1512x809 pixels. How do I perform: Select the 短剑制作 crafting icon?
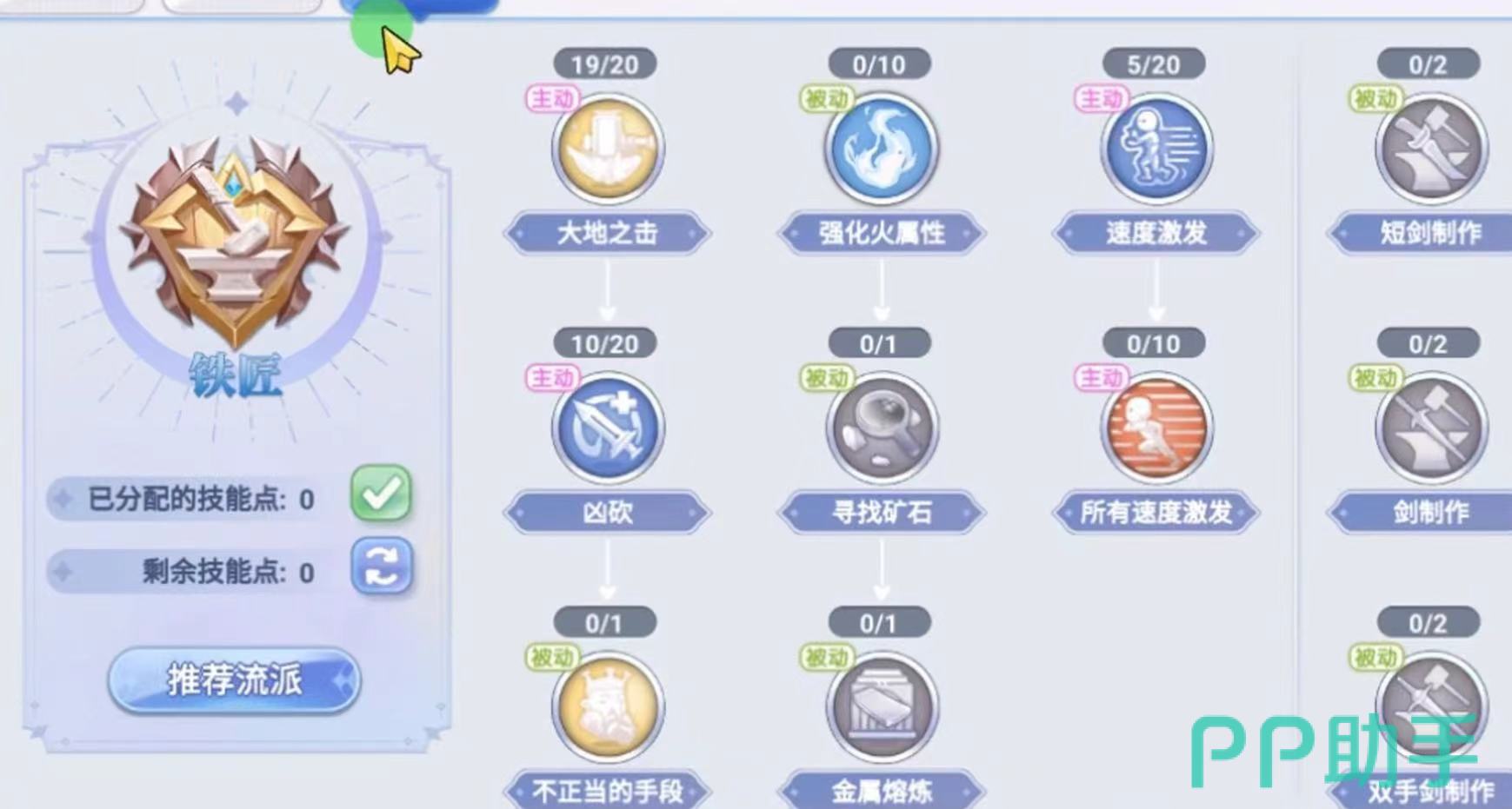click(1430, 148)
